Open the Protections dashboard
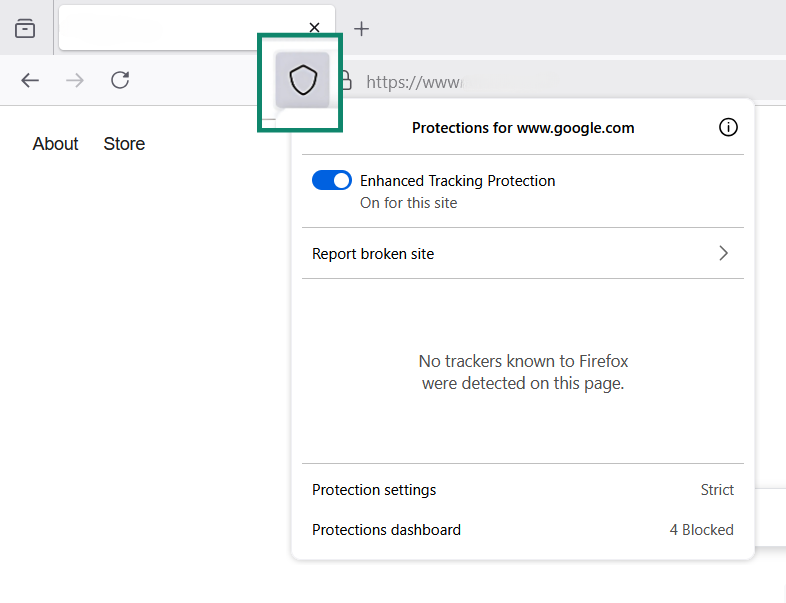786x603 pixels. 386,530
